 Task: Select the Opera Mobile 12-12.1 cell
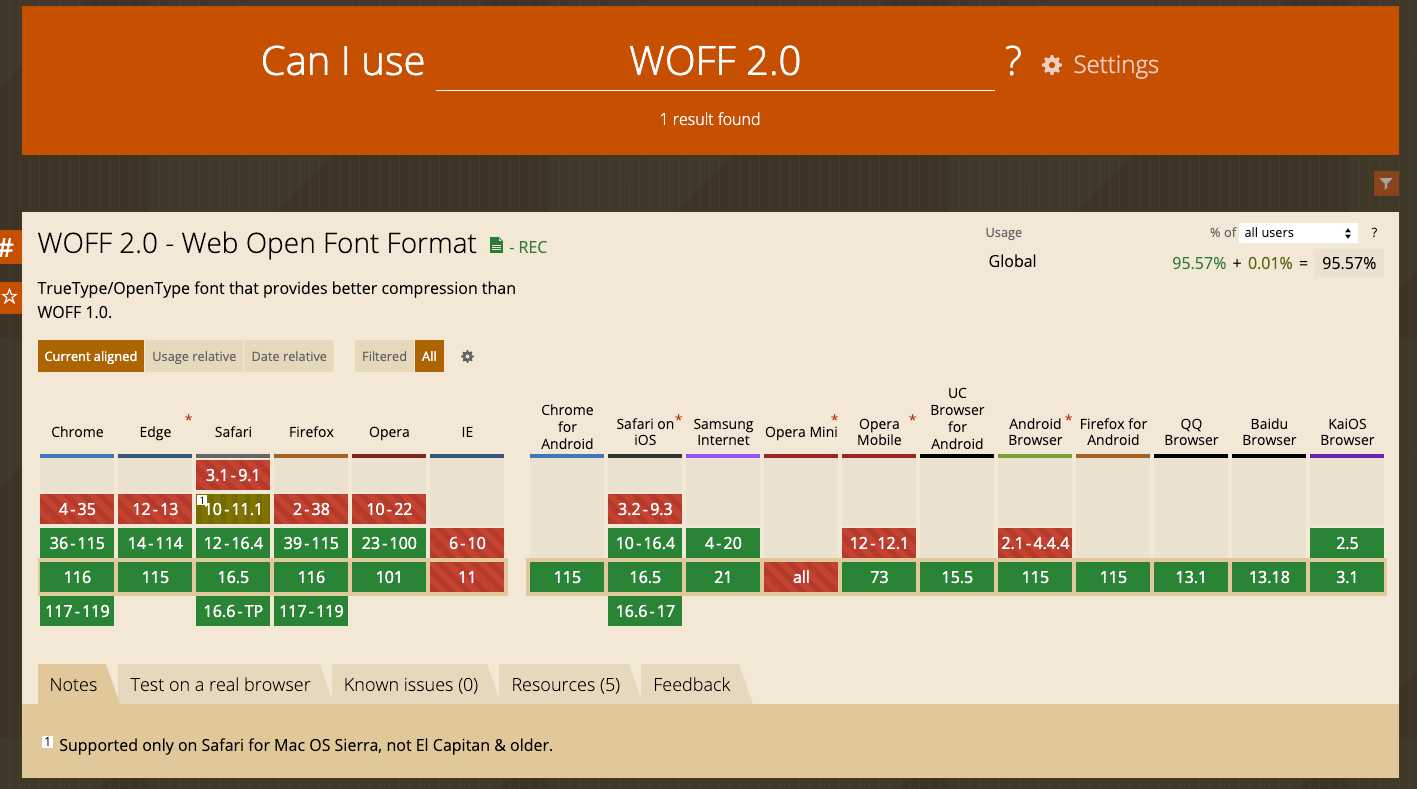[879, 543]
